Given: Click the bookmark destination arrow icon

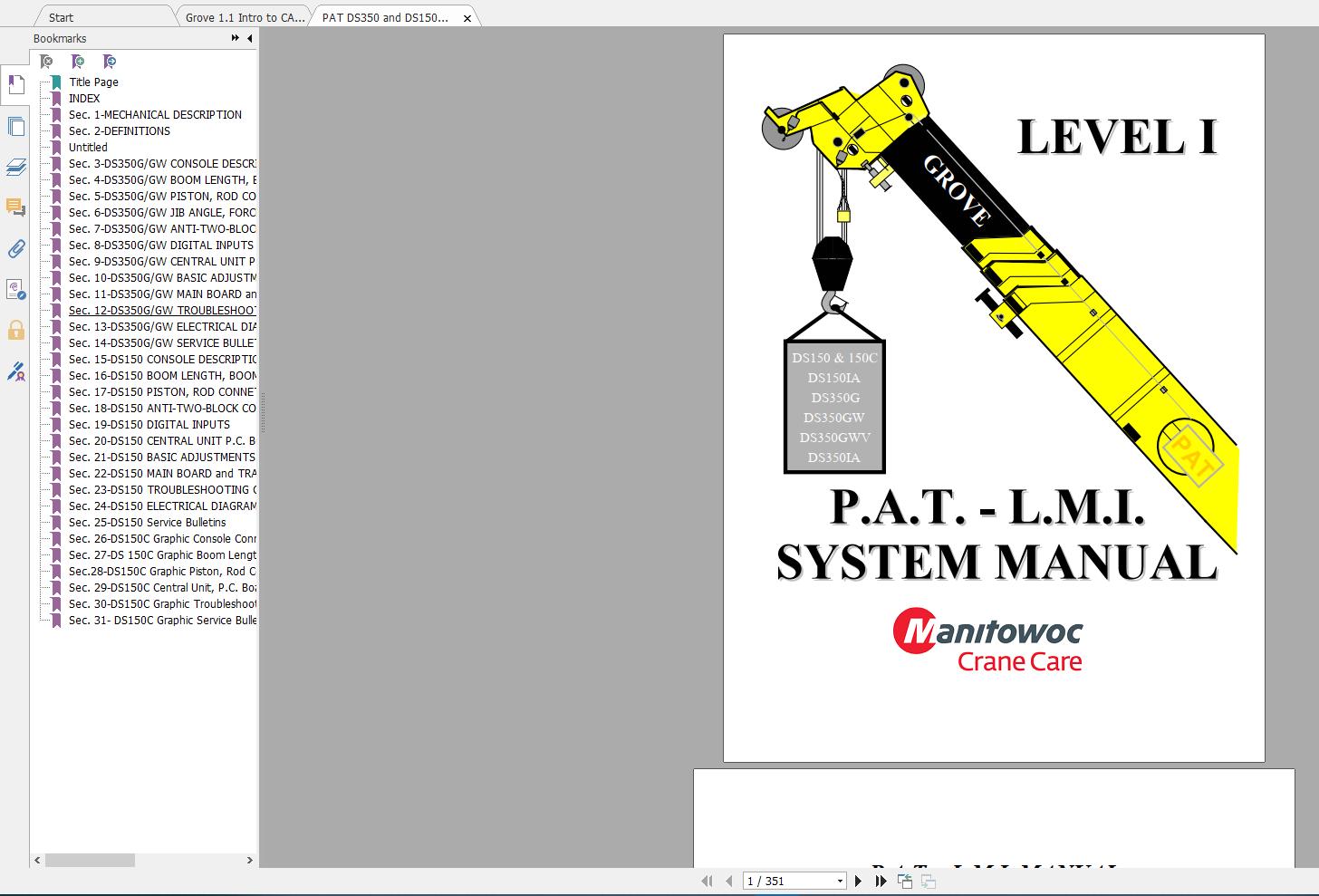Looking at the screenshot, I should [110, 62].
